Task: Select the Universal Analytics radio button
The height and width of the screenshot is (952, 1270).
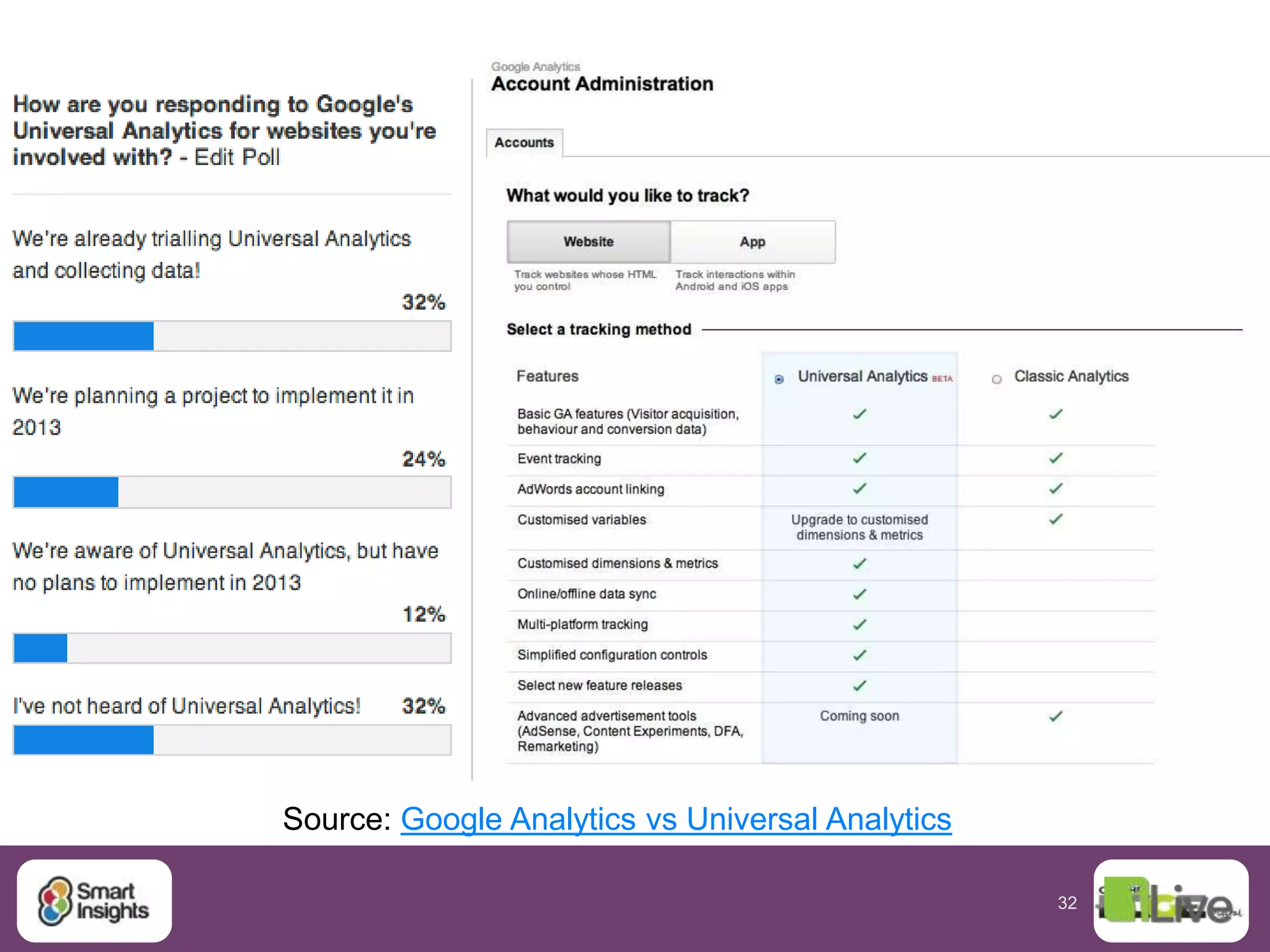Action: pos(779,379)
